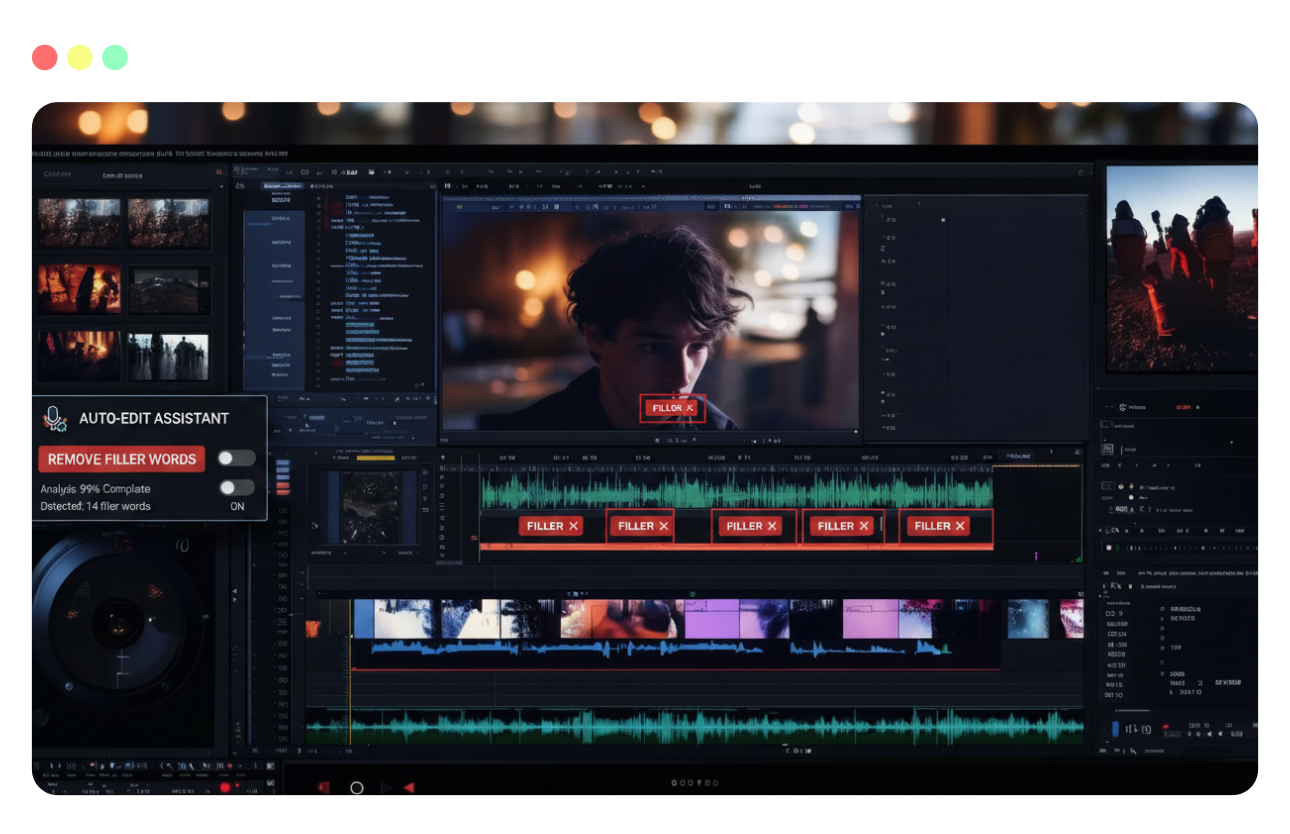The height and width of the screenshot is (834, 1290).
Task: Click the red triangle button in the bottom transport bar
Action: tap(409, 788)
